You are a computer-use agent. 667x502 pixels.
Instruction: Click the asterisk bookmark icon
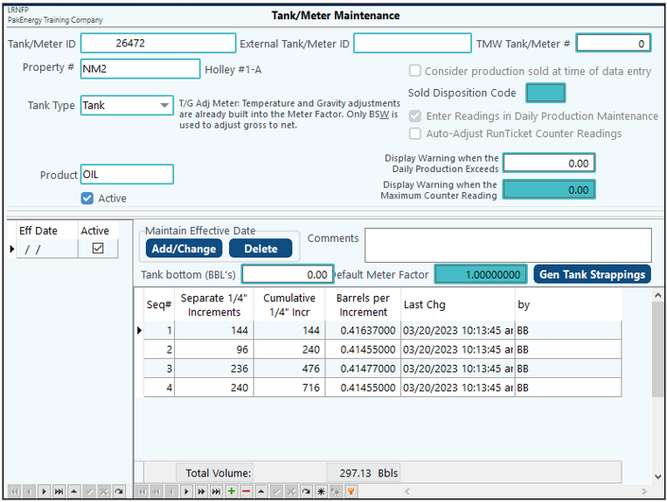[321, 491]
